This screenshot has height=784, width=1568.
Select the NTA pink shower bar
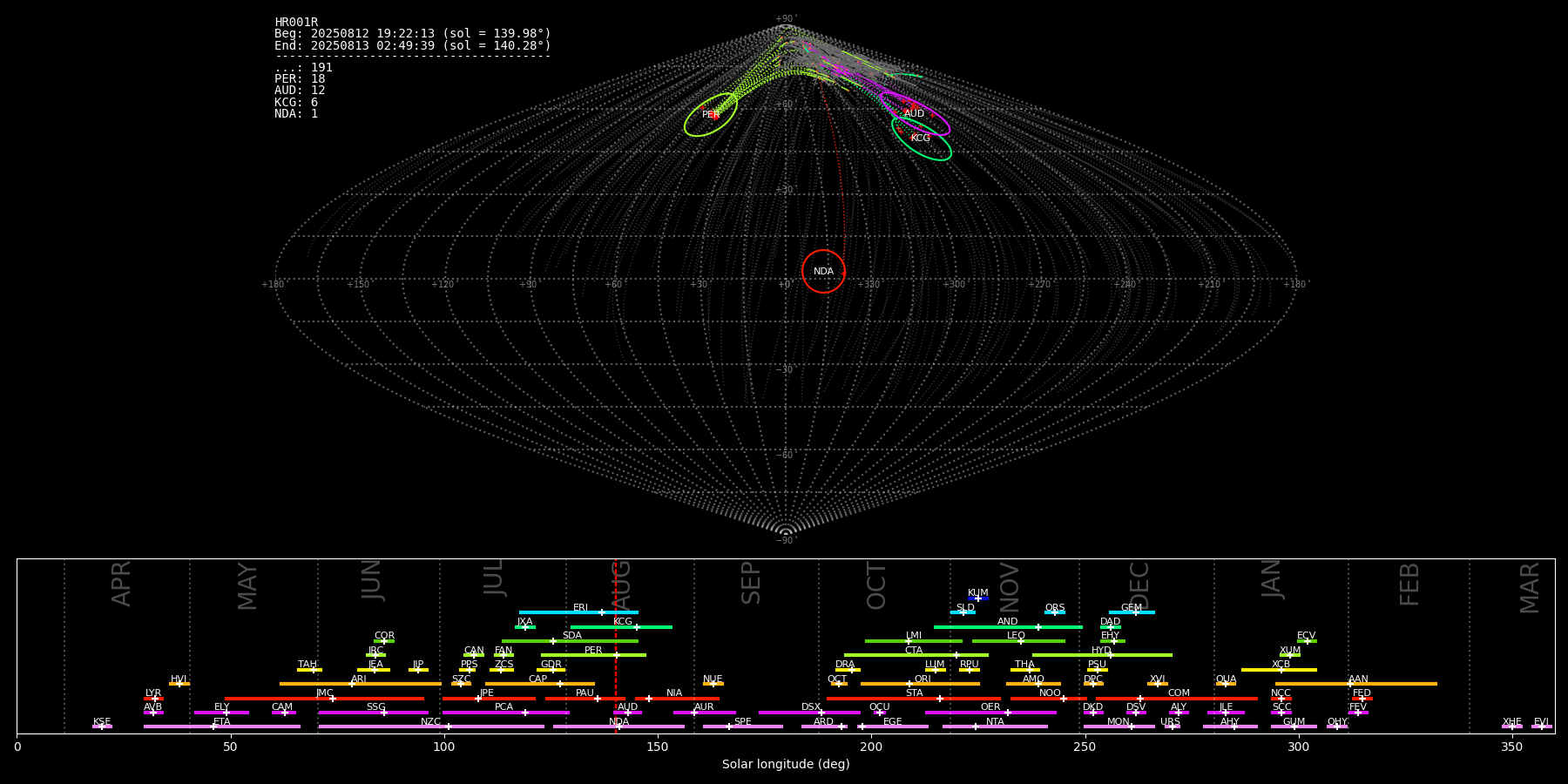(995, 727)
